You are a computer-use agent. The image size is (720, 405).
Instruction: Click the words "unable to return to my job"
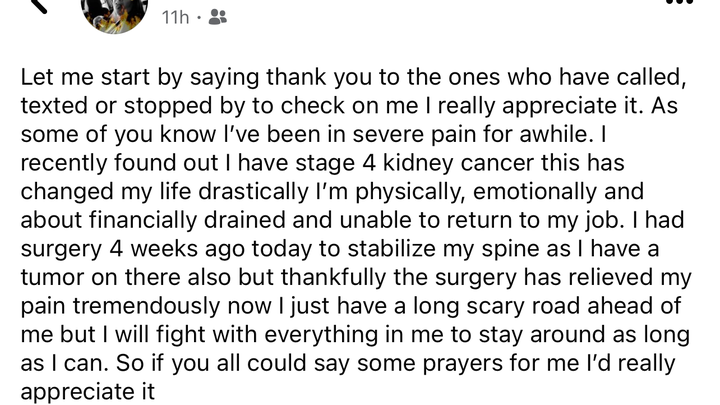coord(479,220)
